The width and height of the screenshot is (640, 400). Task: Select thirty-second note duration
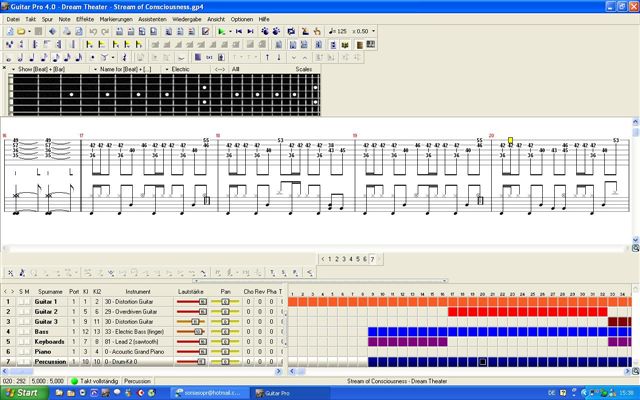[67, 58]
